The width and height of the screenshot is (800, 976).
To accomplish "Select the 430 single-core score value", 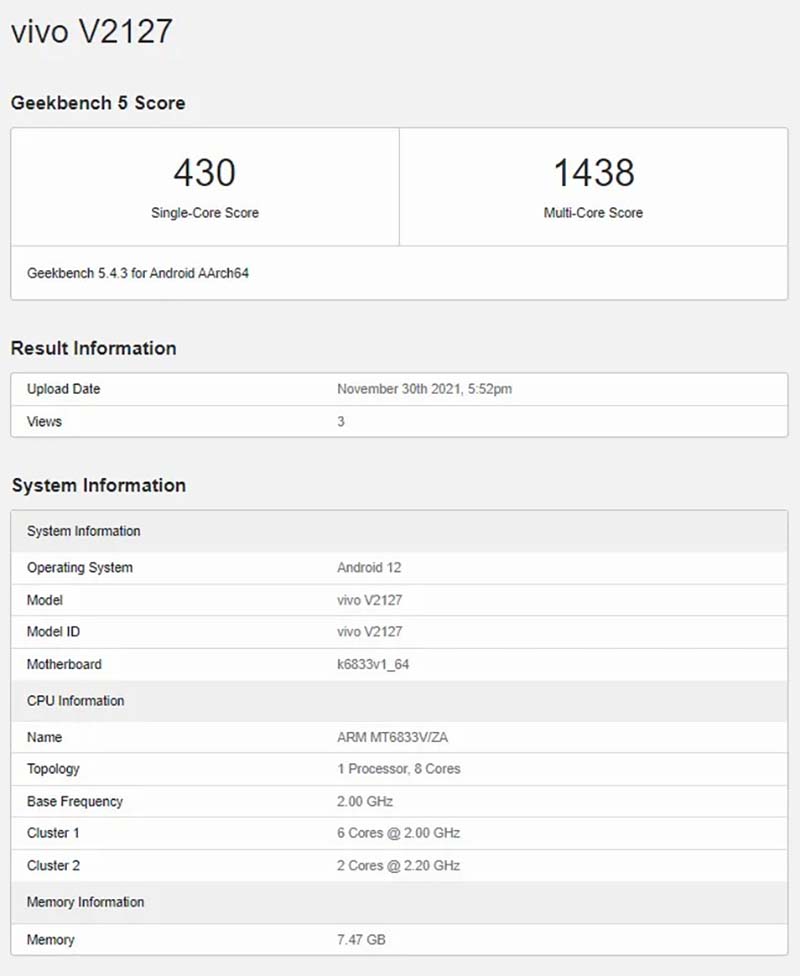I will pos(205,172).
